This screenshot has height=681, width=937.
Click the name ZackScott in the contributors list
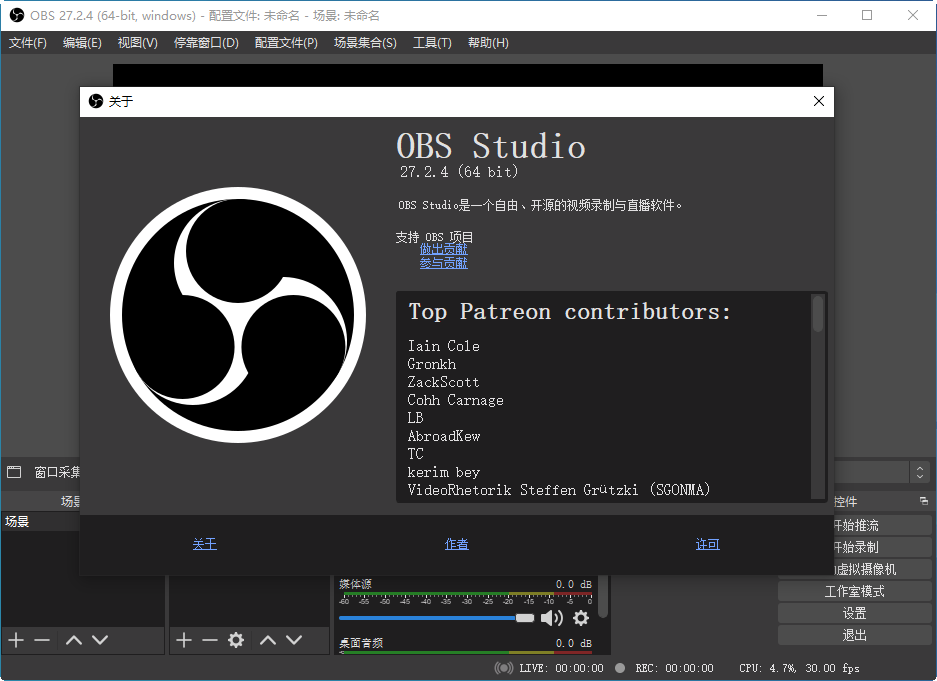tap(443, 382)
